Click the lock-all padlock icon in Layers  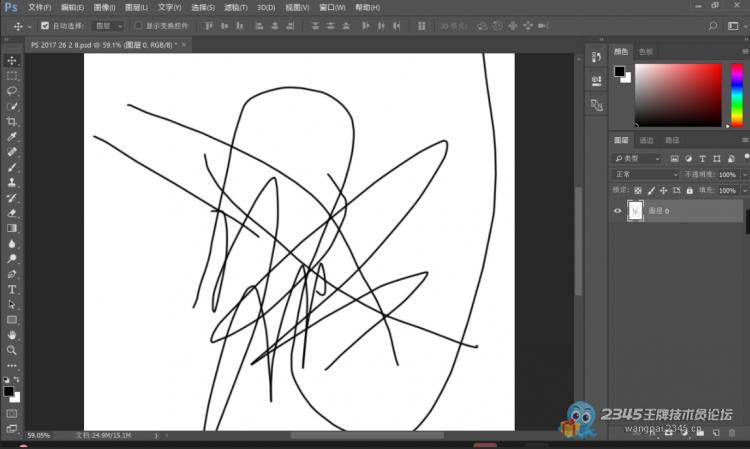point(689,190)
